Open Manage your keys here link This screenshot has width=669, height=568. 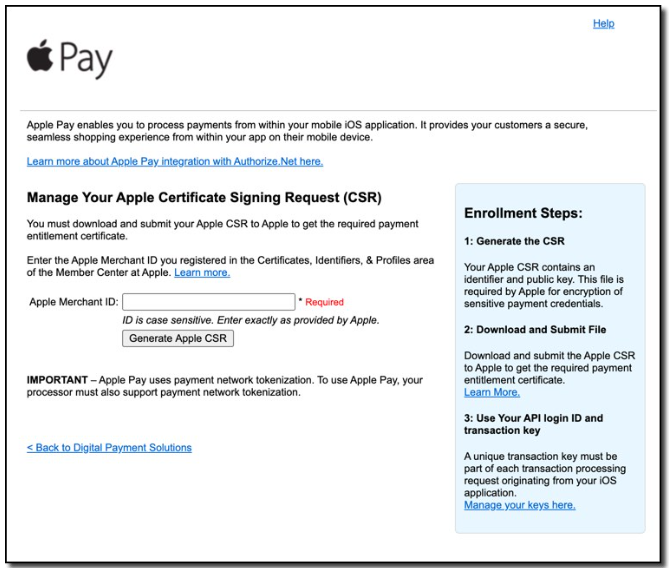tap(520, 505)
